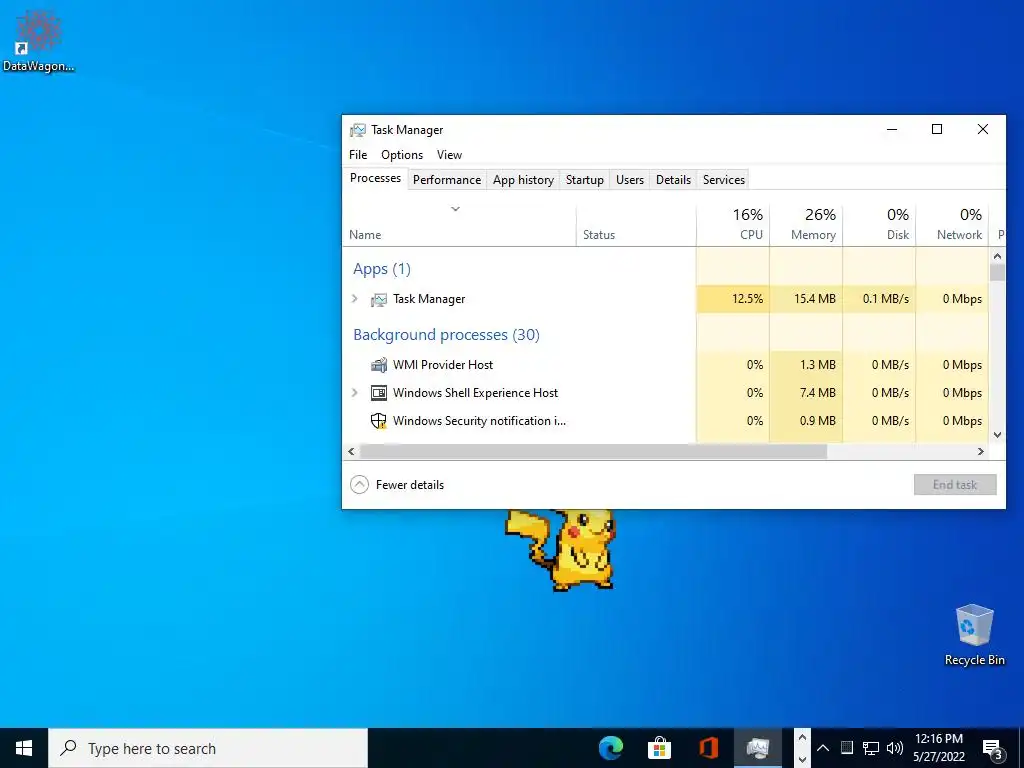
Task: Sort by the CPU column header
Action: tap(733, 225)
